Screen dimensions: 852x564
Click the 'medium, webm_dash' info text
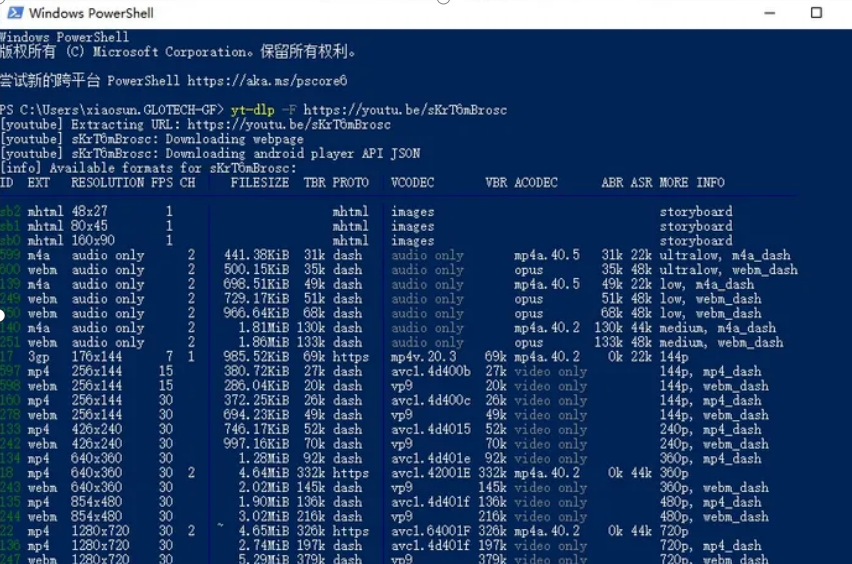[x=721, y=342]
